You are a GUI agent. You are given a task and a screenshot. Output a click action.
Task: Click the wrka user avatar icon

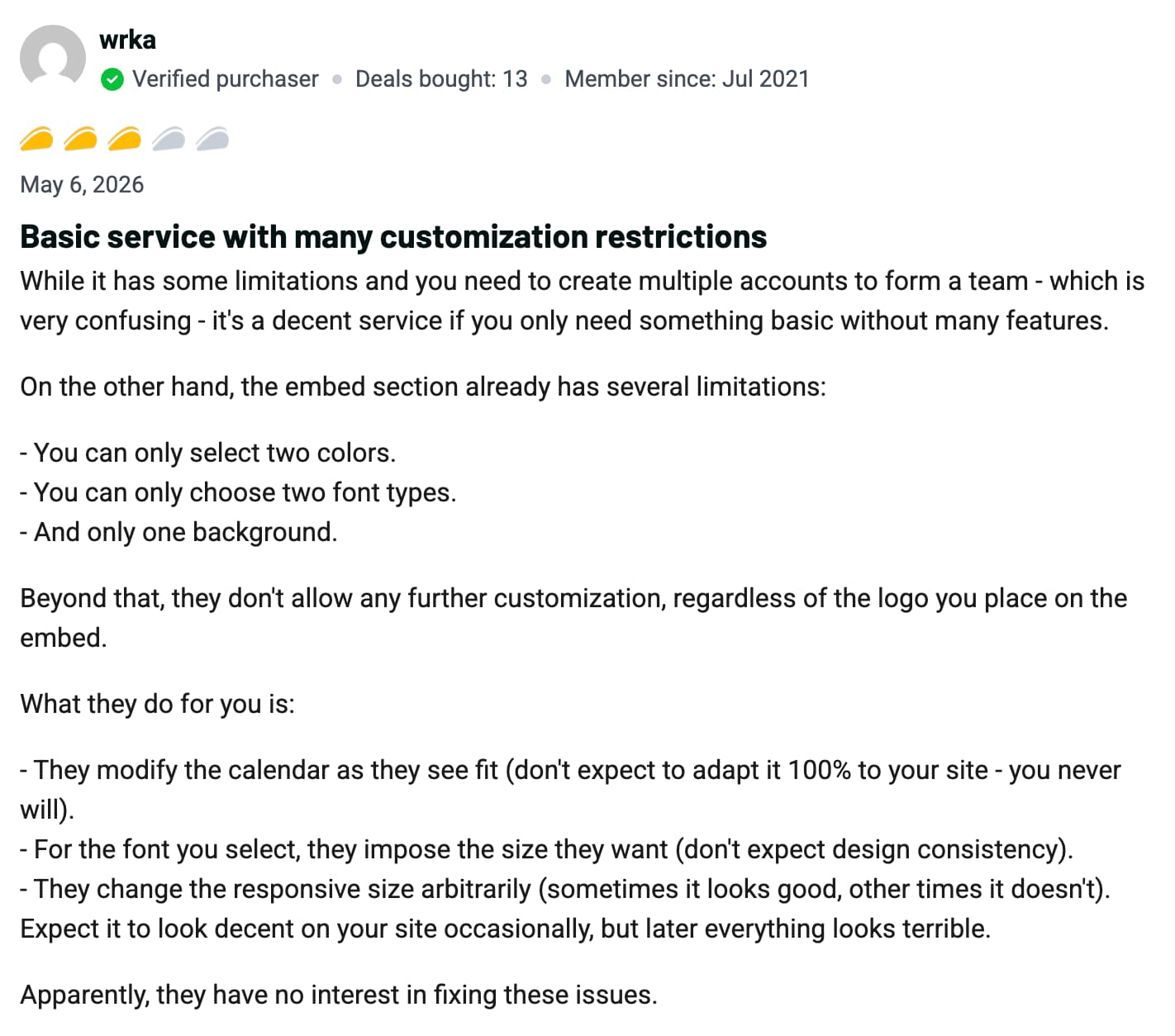pyautogui.click(x=53, y=56)
